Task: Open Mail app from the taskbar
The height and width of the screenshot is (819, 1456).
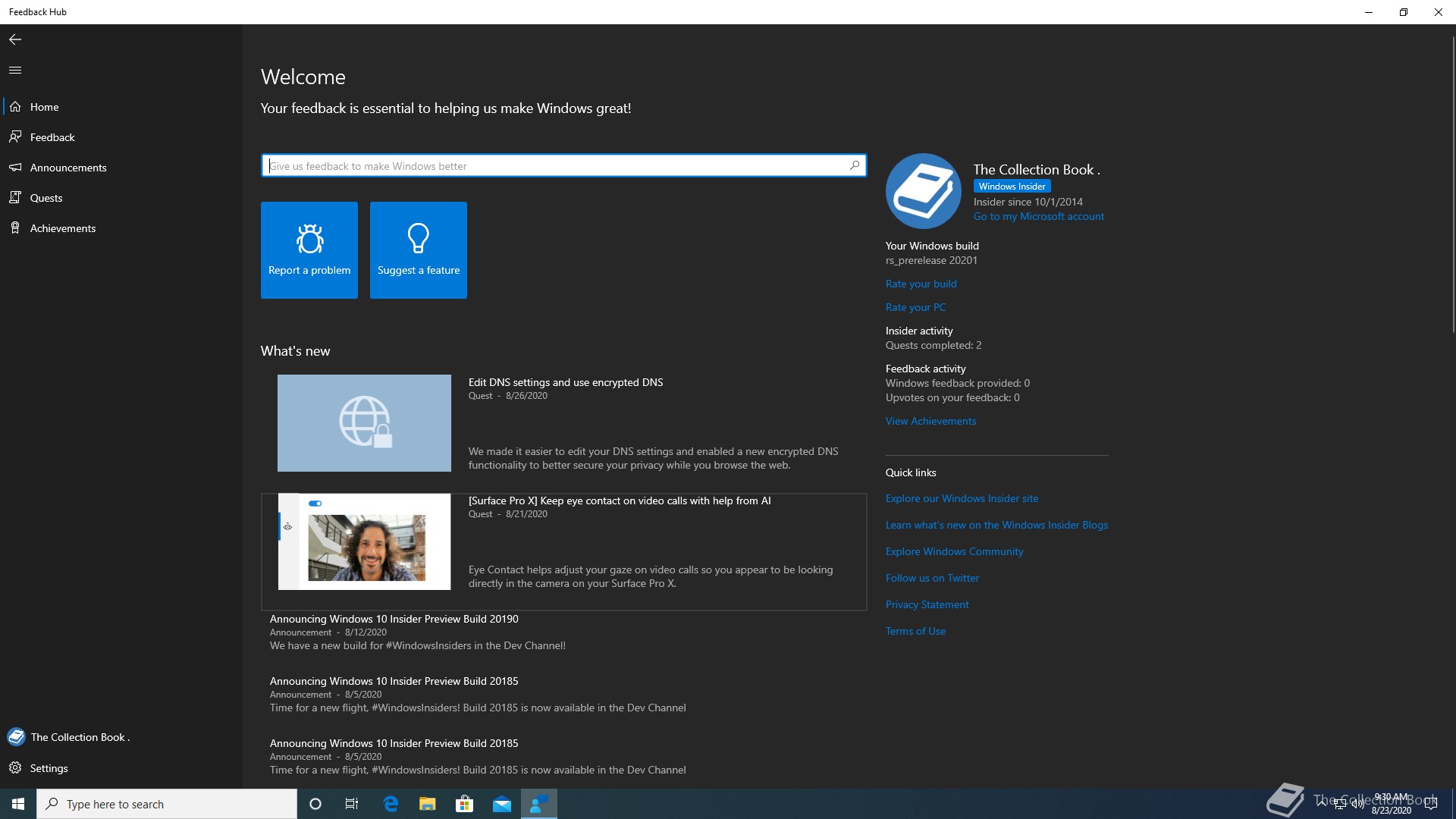Action: click(502, 804)
